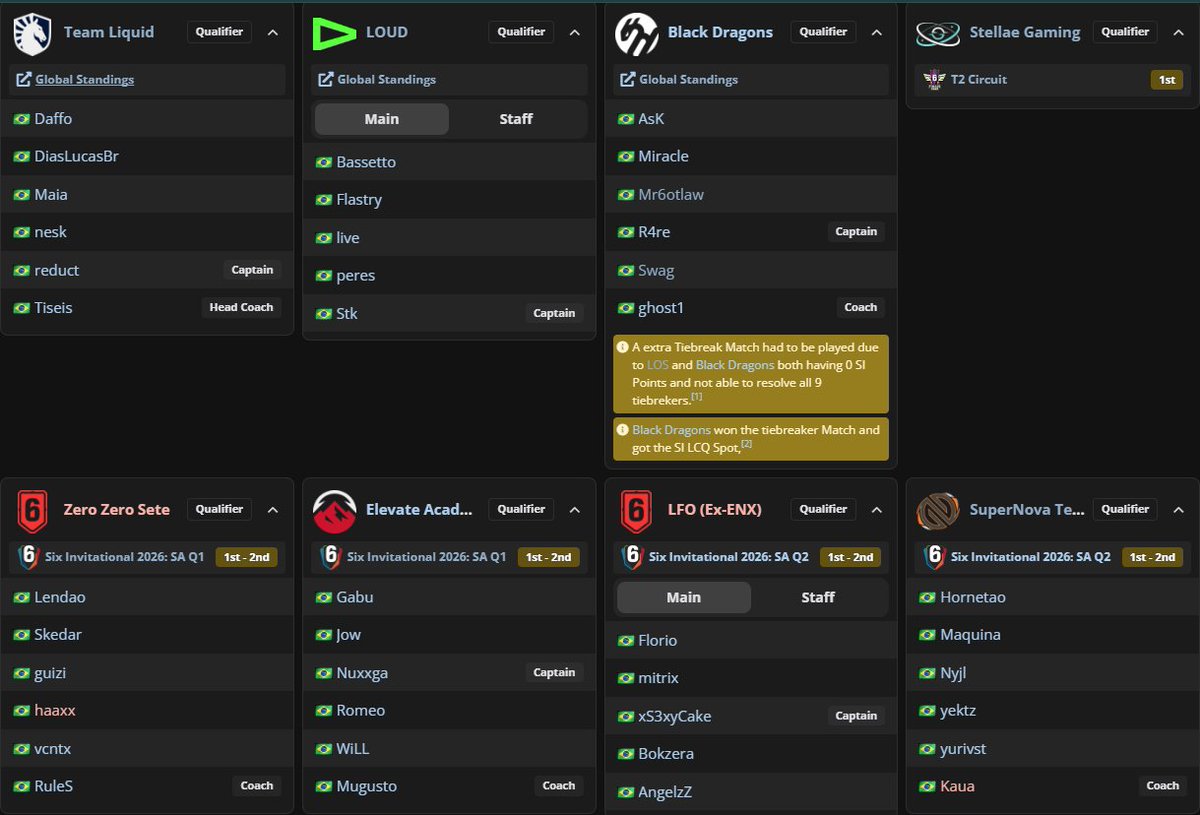1200x815 pixels.
Task: Click the Zero Zero Sete logo
Action: [x=32, y=510]
